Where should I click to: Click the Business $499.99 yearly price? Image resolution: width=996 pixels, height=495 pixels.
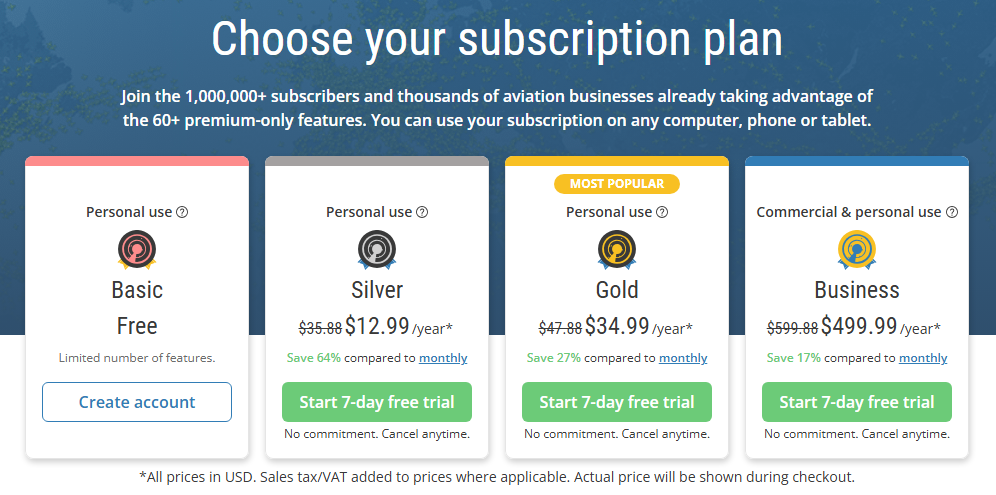click(859, 326)
